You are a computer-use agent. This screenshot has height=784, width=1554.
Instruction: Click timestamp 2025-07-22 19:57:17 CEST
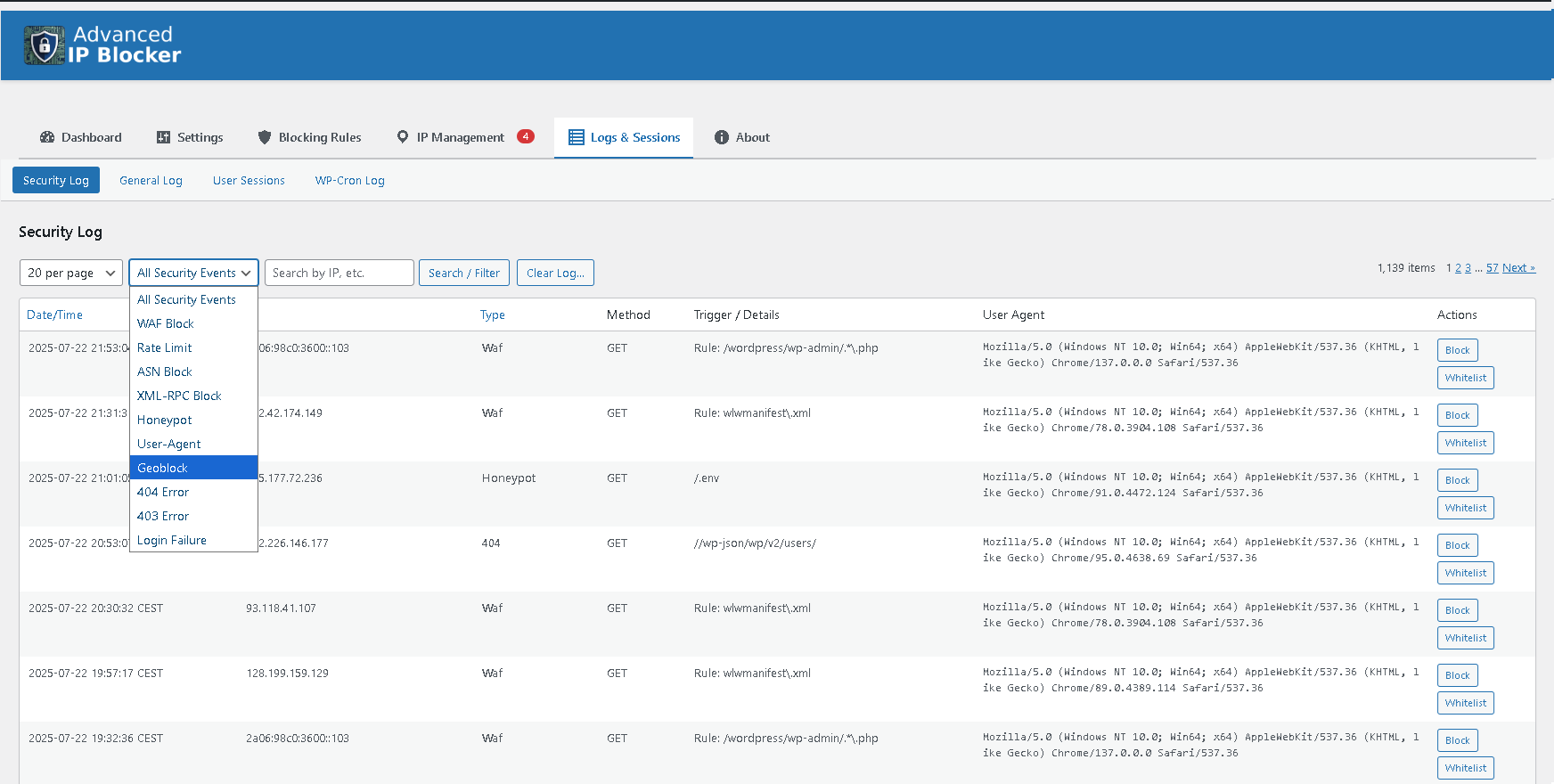tap(95, 674)
